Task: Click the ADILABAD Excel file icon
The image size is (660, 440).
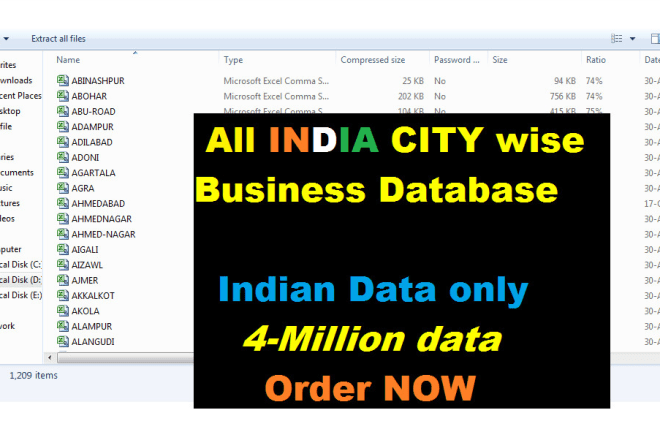Action: pyautogui.click(x=63, y=141)
